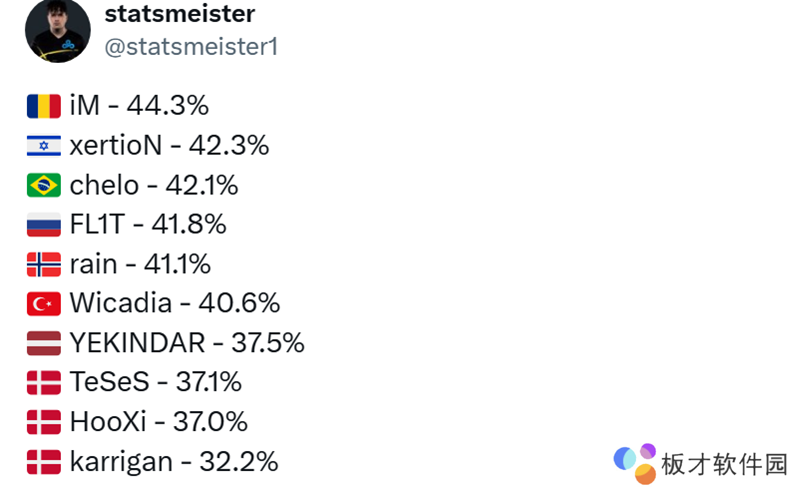Click the iM - 44.3% stat line
Viewport: 800px width, 489px height.
139,106
